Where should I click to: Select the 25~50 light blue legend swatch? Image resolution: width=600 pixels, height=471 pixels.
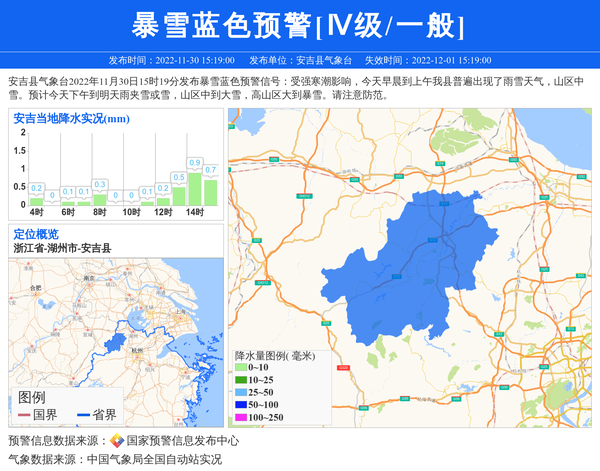(x=241, y=393)
